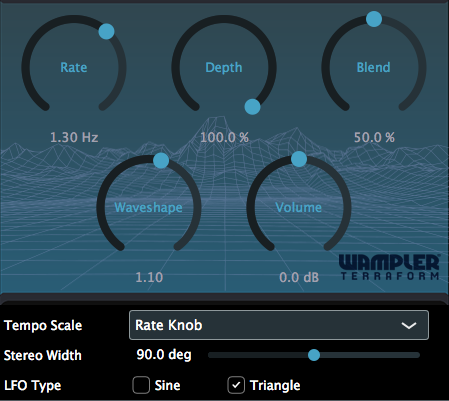The image size is (449, 401).
Task: Click the Volume knob handle
Action: point(299,159)
